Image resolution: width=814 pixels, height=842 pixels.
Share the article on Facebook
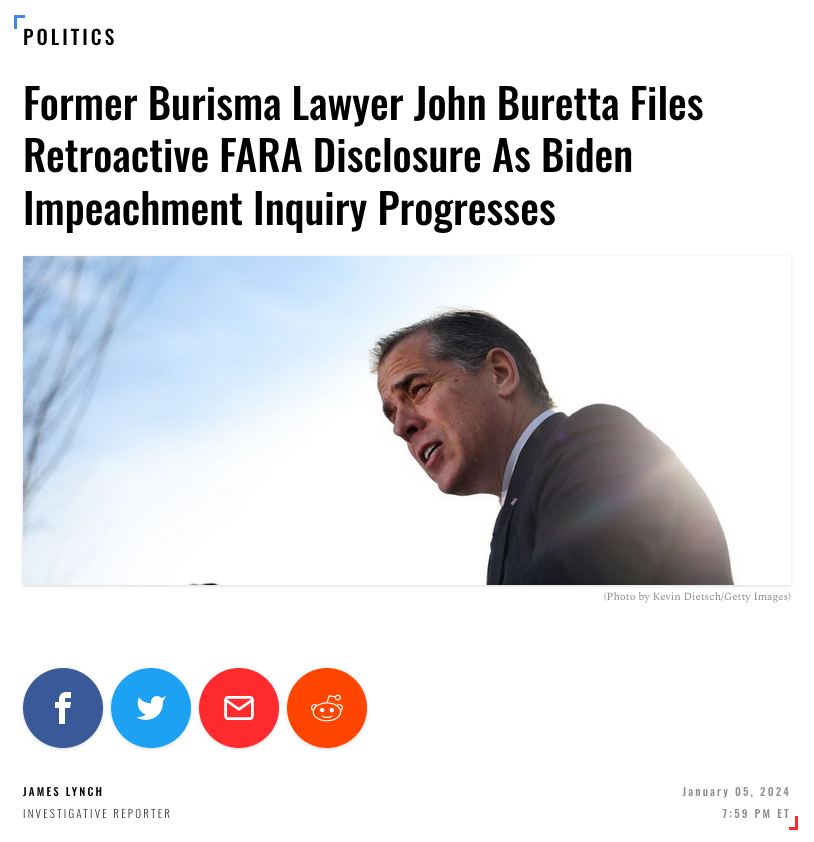[x=63, y=707]
